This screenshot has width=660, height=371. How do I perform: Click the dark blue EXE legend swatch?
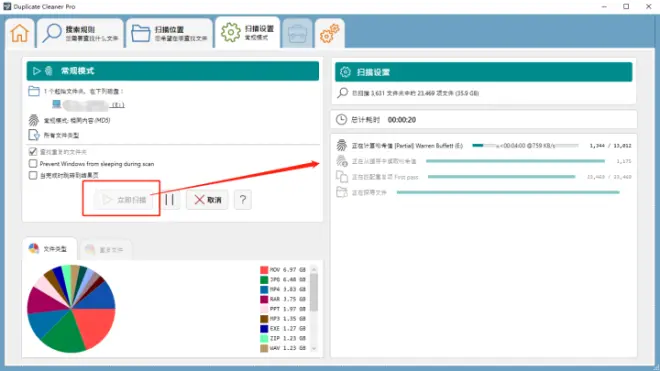tap(264, 328)
